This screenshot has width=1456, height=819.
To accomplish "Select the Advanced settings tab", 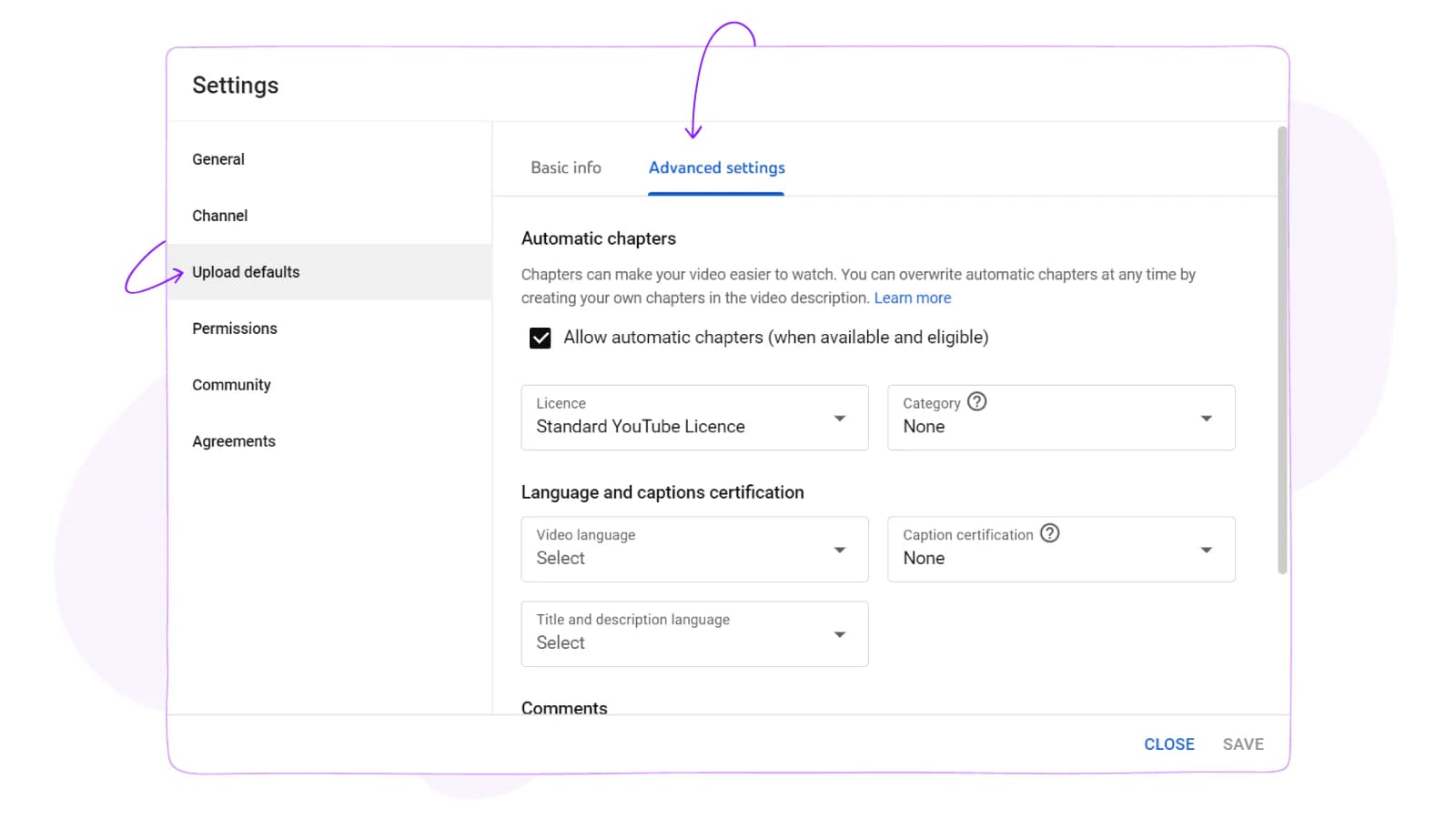I will tap(716, 167).
